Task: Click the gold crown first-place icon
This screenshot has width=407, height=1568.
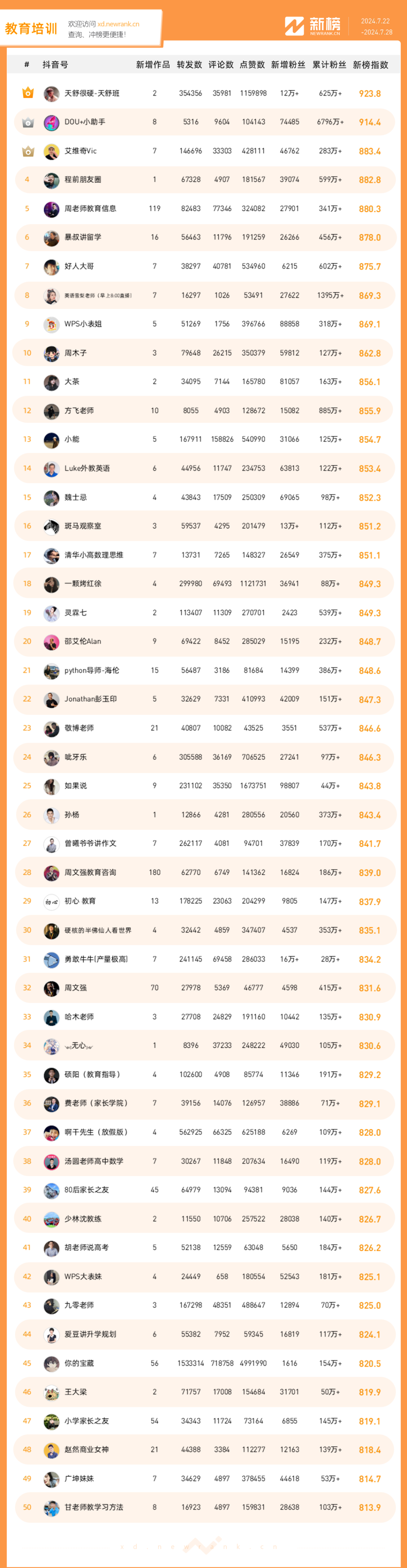Action: [28, 93]
